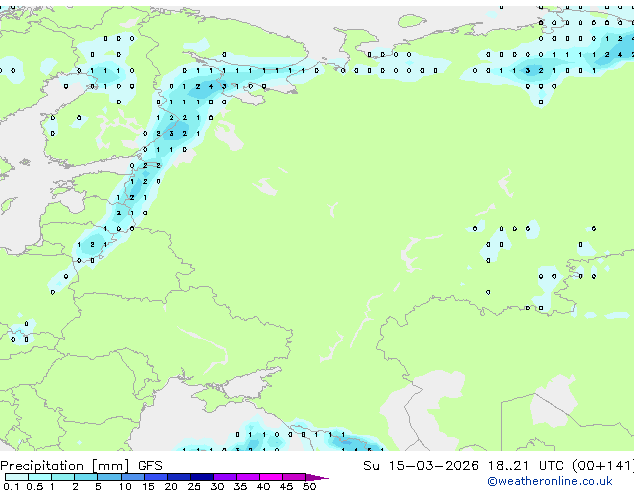Click the '0.5' legend scale label
This screenshot has height=490, width=634.
tap(34, 486)
